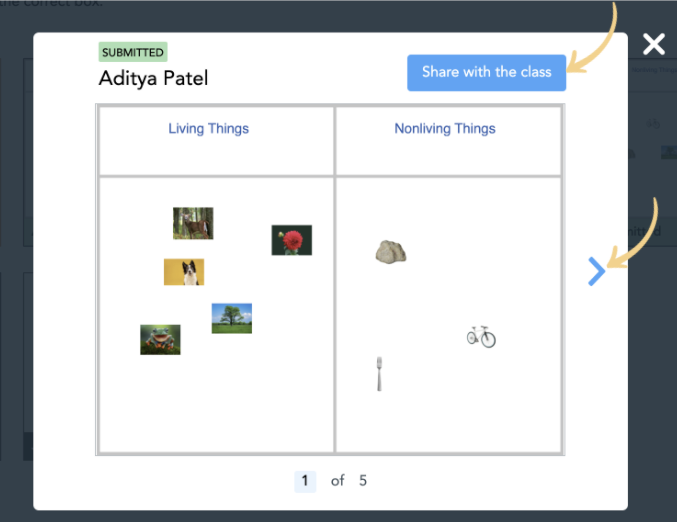This screenshot has width=677, height=522.
Task: Click the dog photo
Action: coord(184,272)
